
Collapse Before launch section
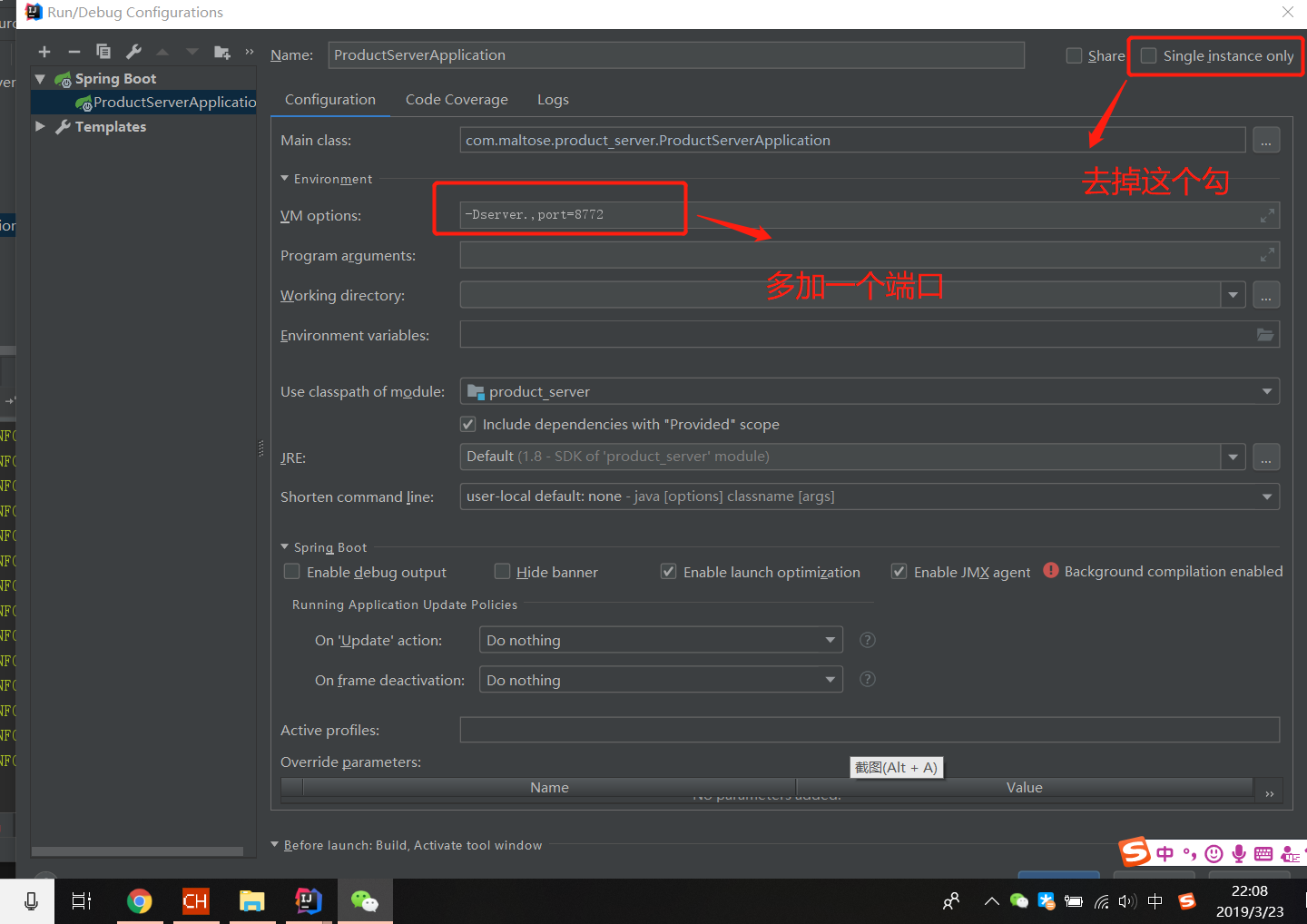pos(275,844)
